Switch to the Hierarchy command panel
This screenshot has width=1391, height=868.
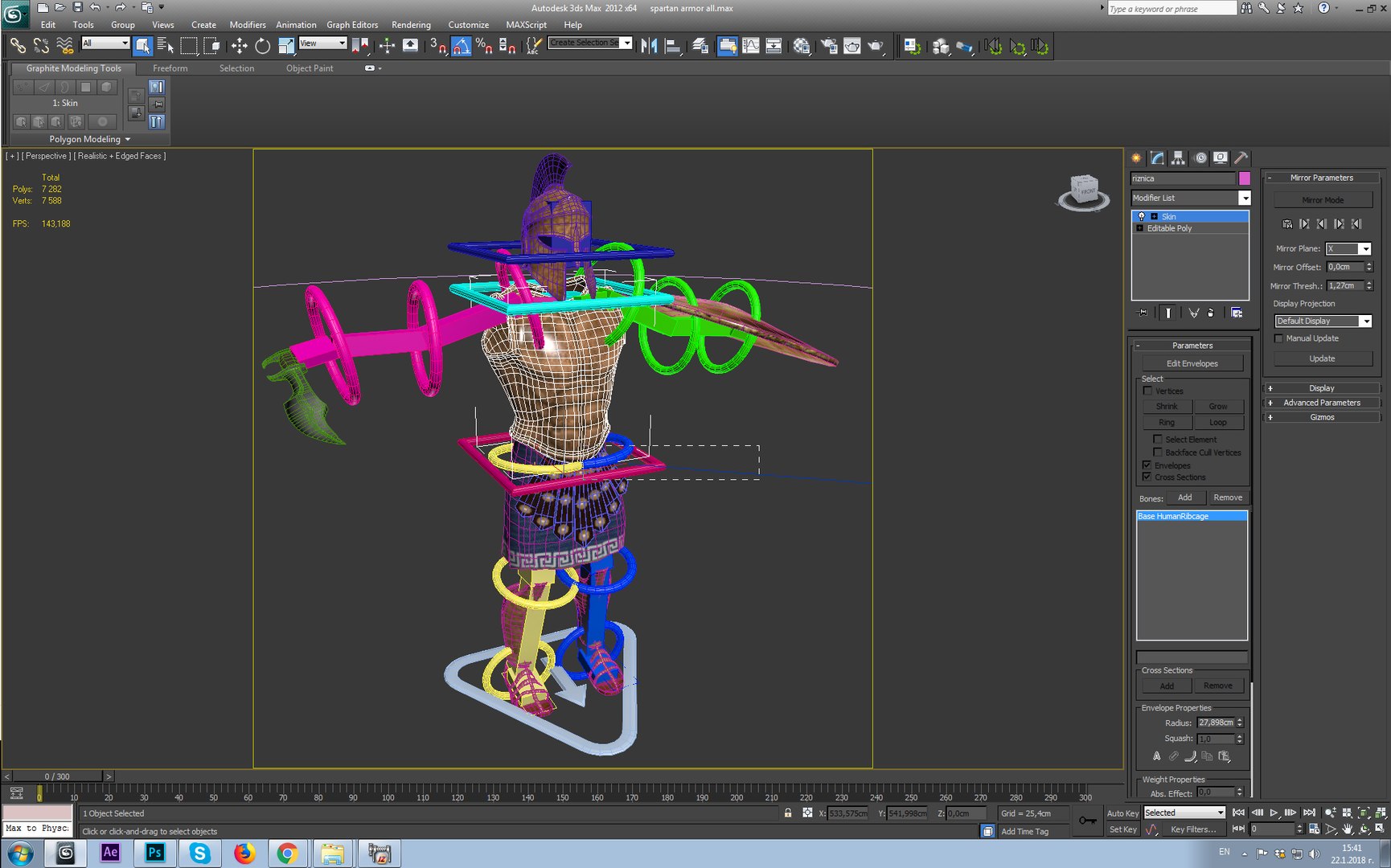[1178, 158]
